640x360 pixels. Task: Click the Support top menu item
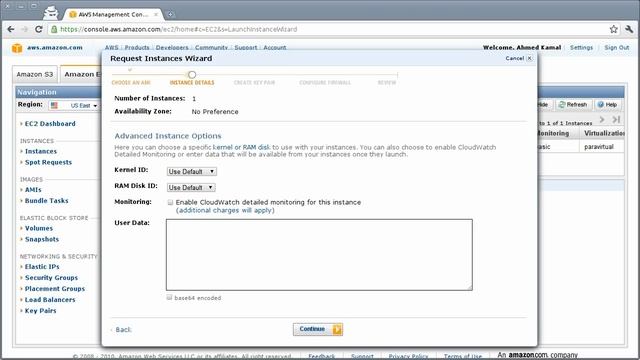point(246,48)
